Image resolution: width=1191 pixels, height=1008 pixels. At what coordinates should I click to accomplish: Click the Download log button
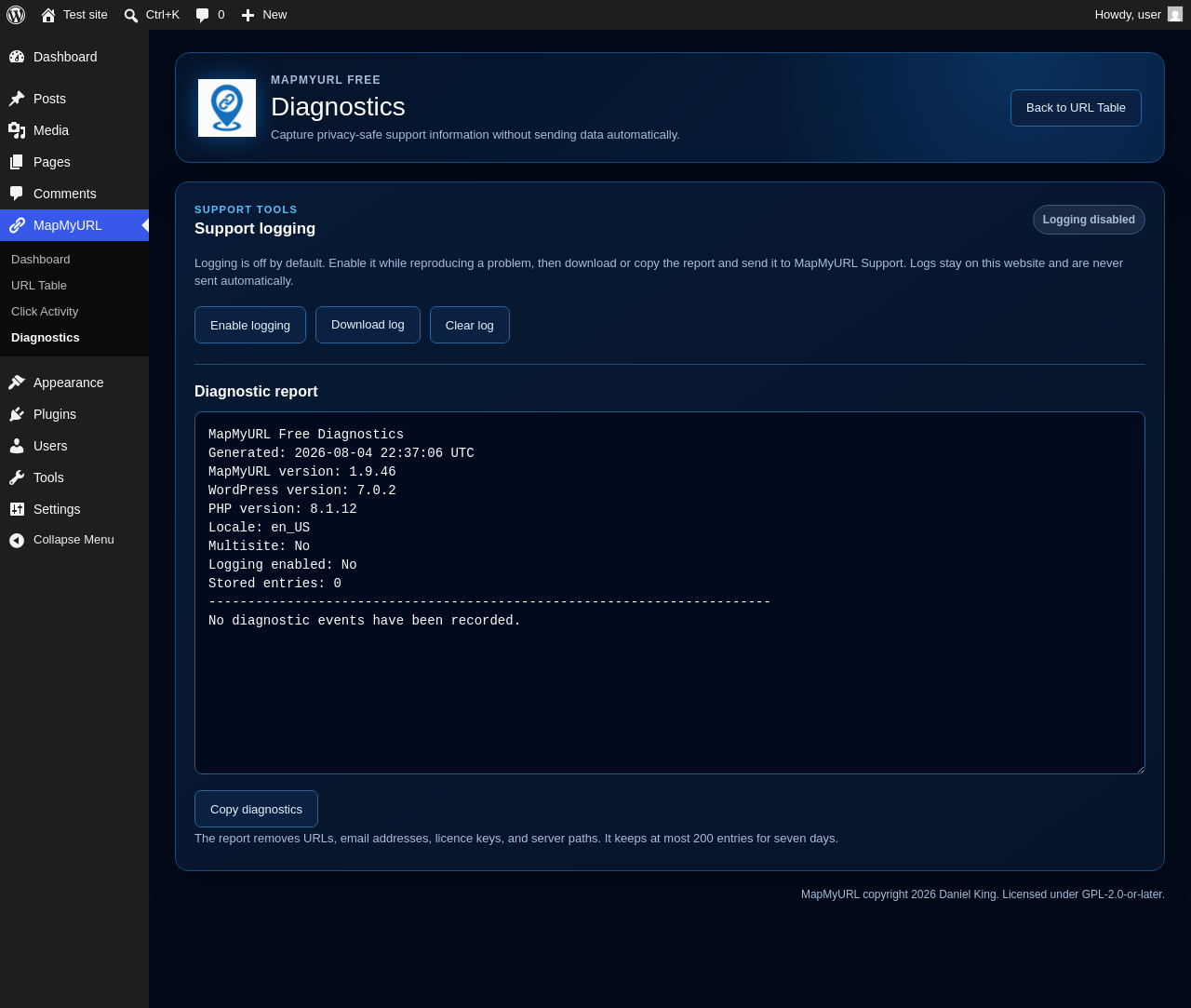368,325
